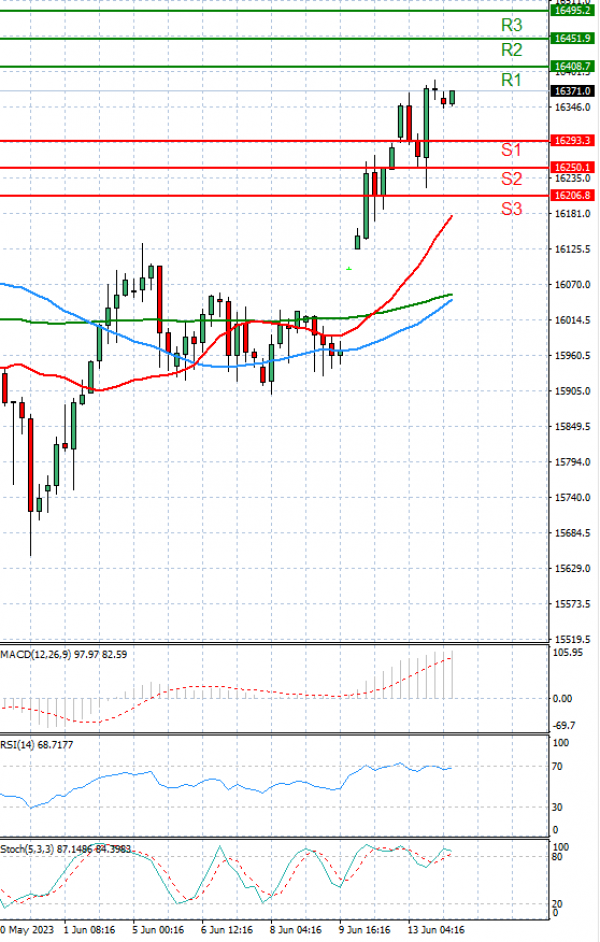Click the 16181.0 price axis label
600x942 pixels.
click(x=572, y=214)
